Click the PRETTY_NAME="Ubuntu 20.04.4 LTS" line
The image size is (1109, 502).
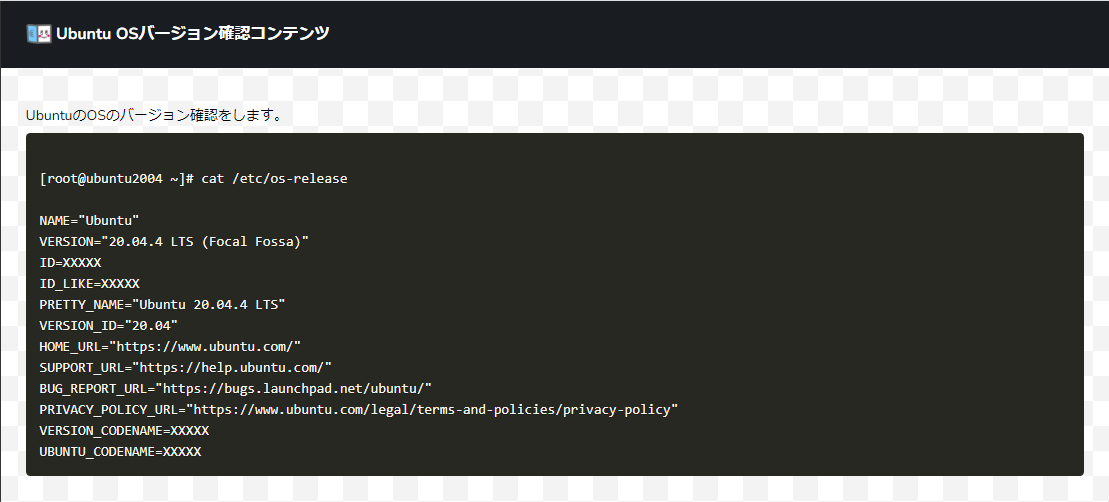click(x=163, y=305)
